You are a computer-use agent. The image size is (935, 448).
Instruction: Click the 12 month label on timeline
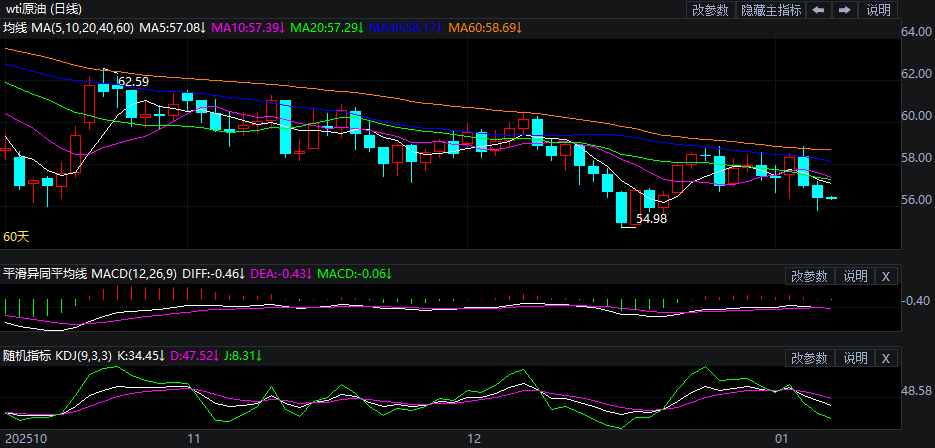click(x=475, y=438)
